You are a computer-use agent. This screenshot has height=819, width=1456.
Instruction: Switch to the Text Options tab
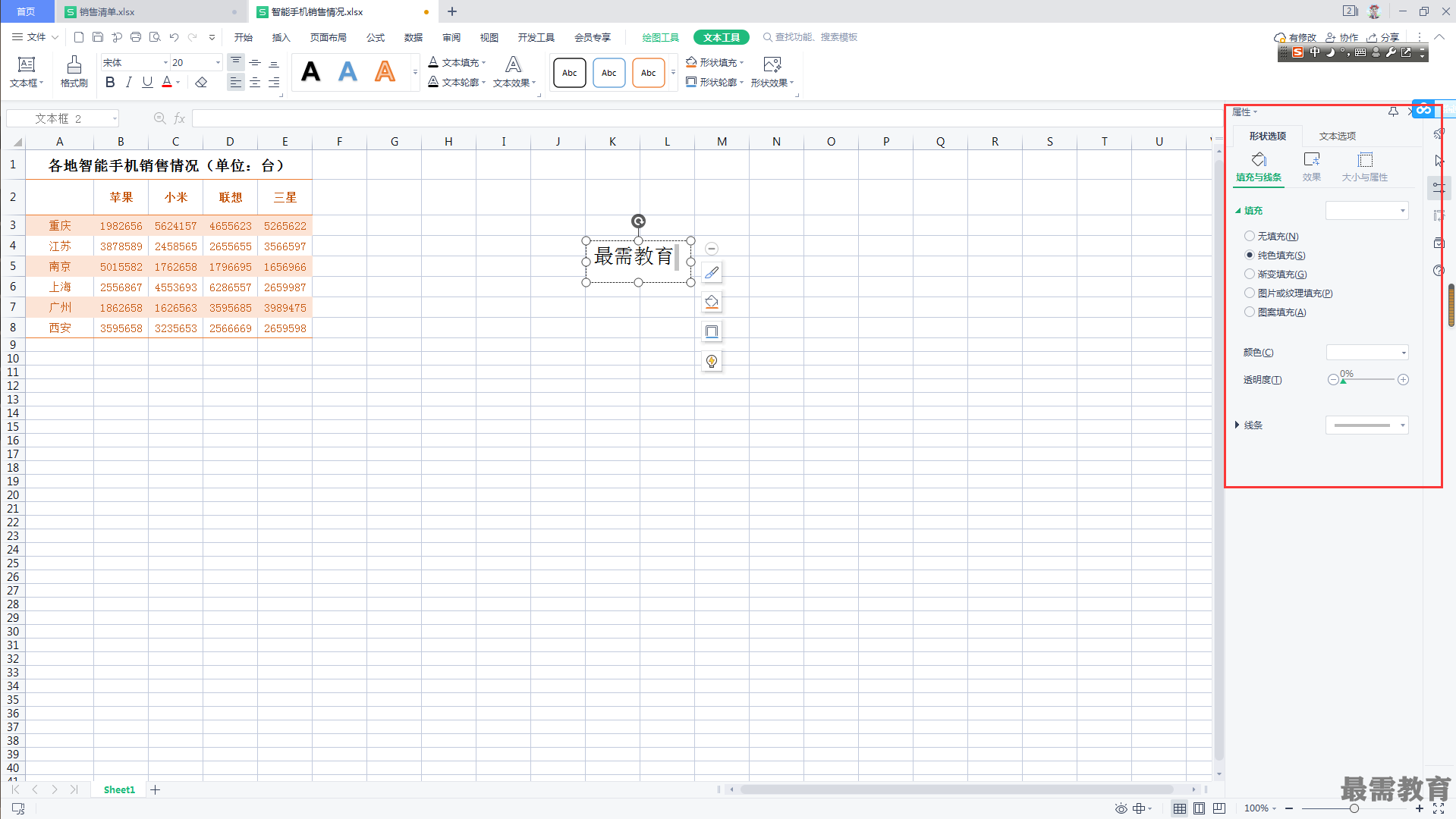click(x=1338, y=136)
